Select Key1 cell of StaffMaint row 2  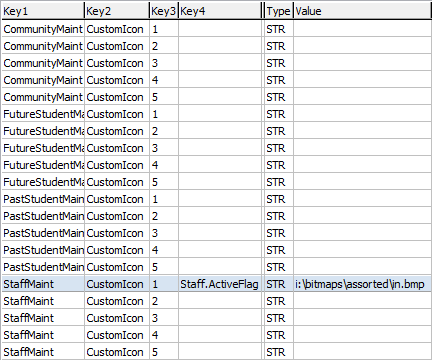pos(43,301)
